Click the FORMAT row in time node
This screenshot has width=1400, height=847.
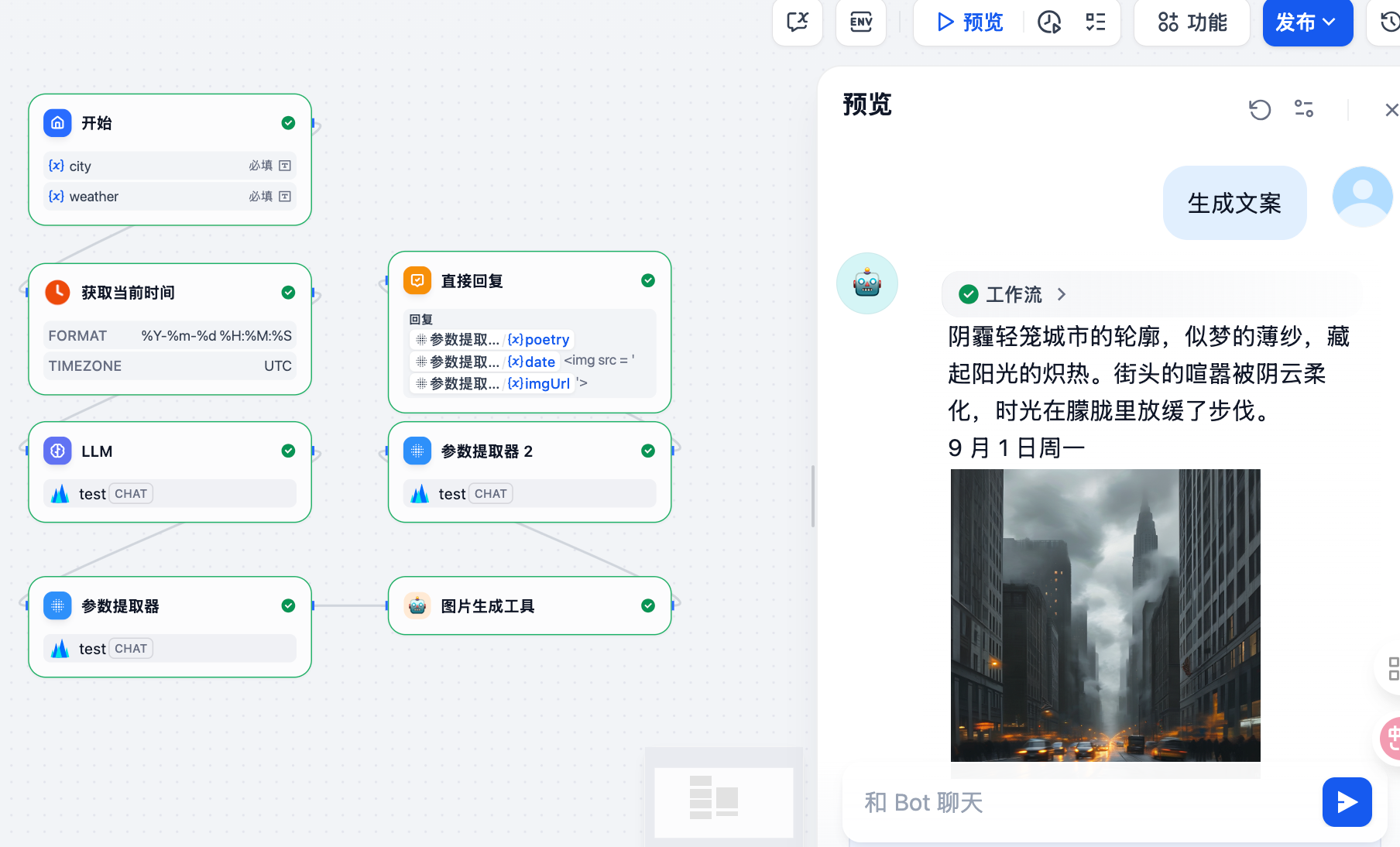click(170, 335)
